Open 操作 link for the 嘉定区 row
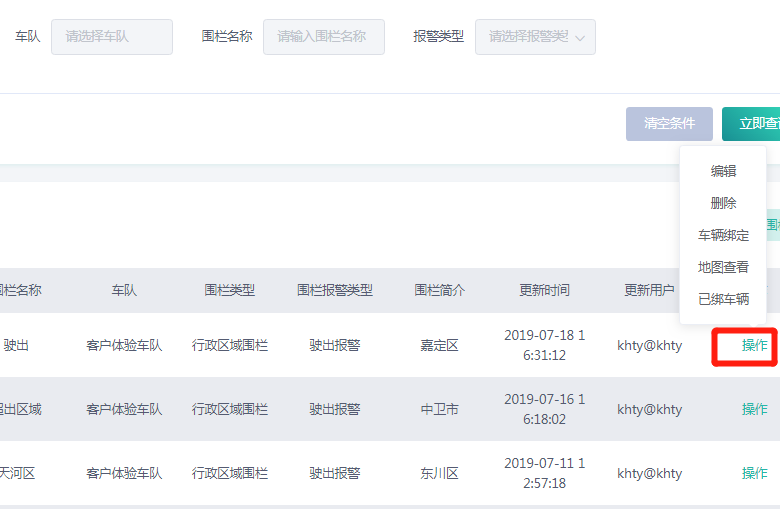 (754, 346)
